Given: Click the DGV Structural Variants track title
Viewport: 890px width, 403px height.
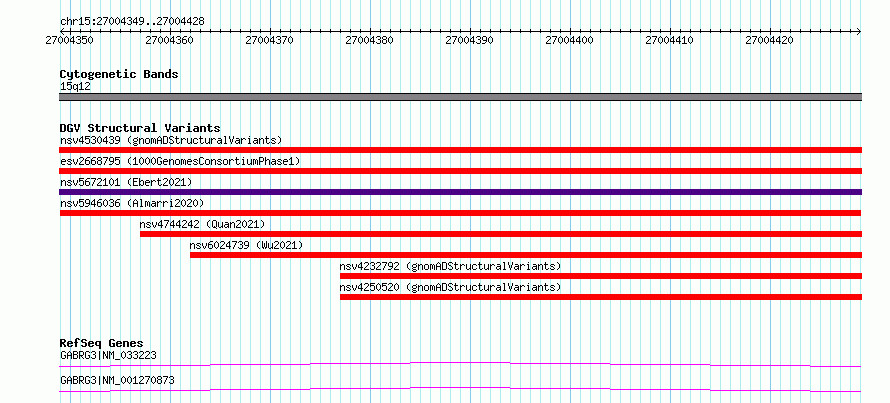Looking at the screenshot, I should 140,128.
